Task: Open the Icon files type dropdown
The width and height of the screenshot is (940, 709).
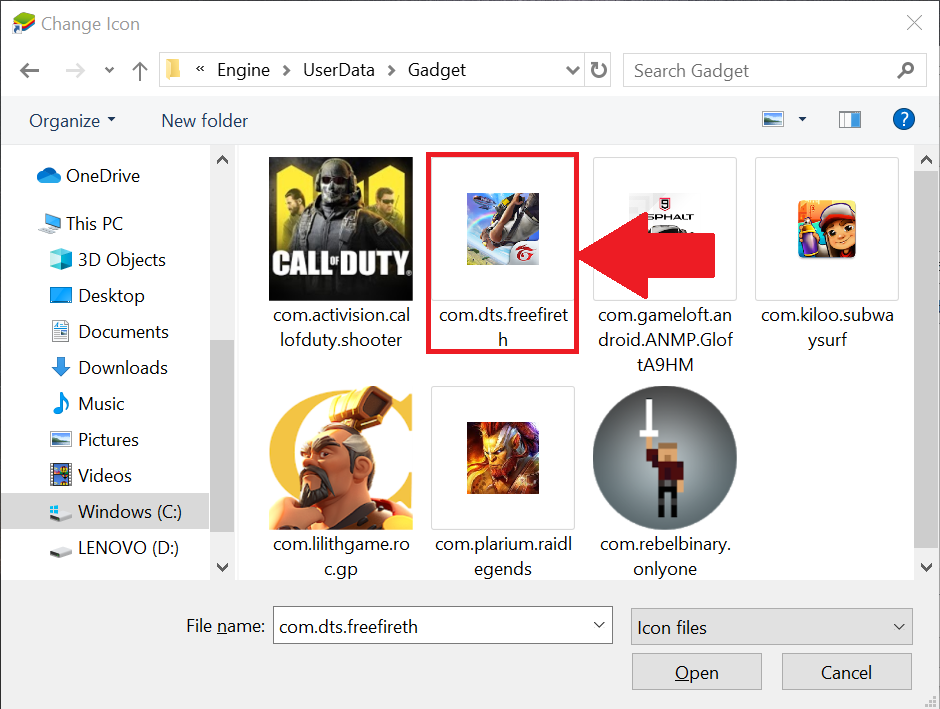Action: tap(772, 627)
